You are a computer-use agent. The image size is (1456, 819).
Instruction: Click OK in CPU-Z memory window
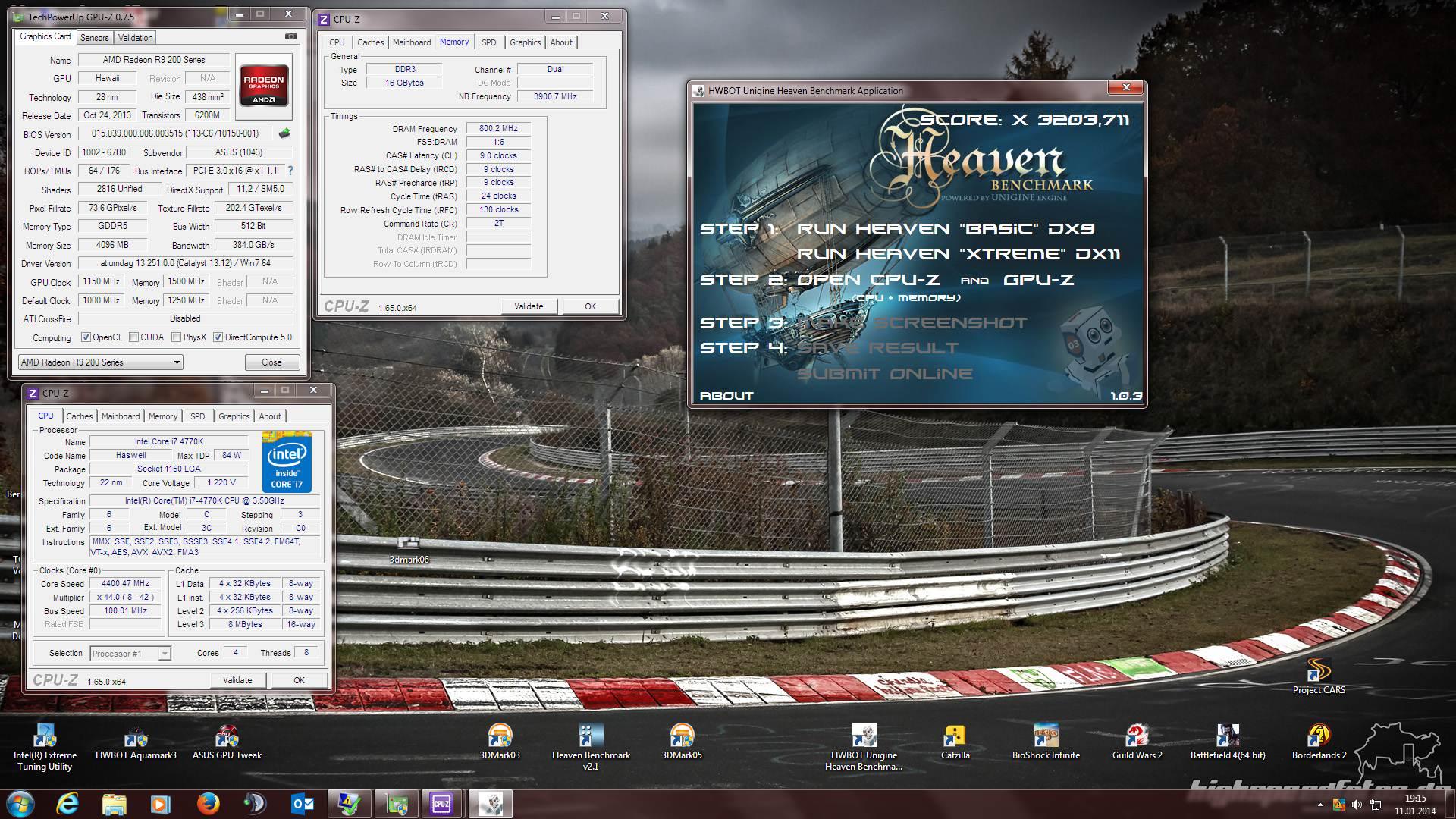591,306
